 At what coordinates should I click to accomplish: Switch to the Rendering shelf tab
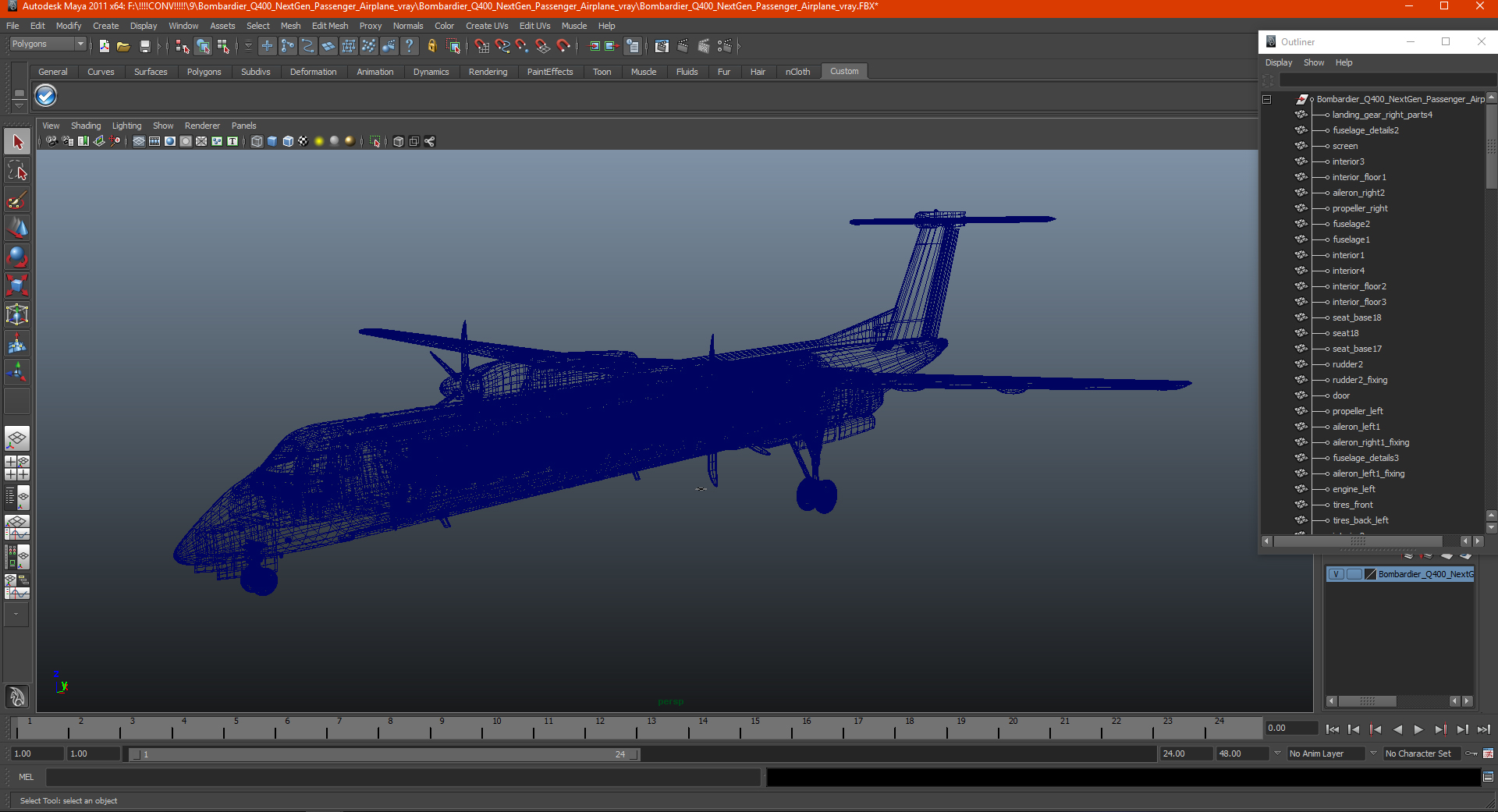tap(488, 72)
